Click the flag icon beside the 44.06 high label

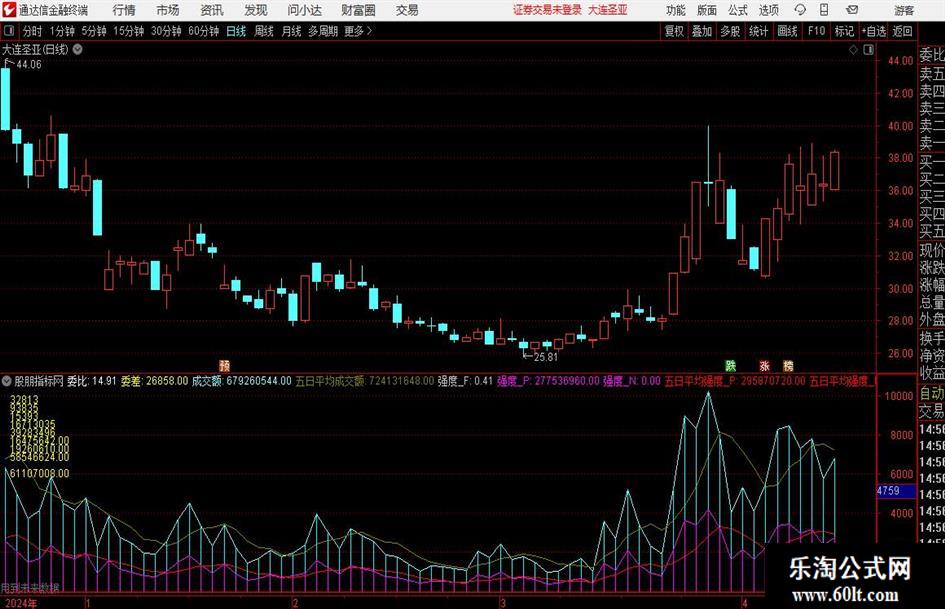[x=7, y=62]
